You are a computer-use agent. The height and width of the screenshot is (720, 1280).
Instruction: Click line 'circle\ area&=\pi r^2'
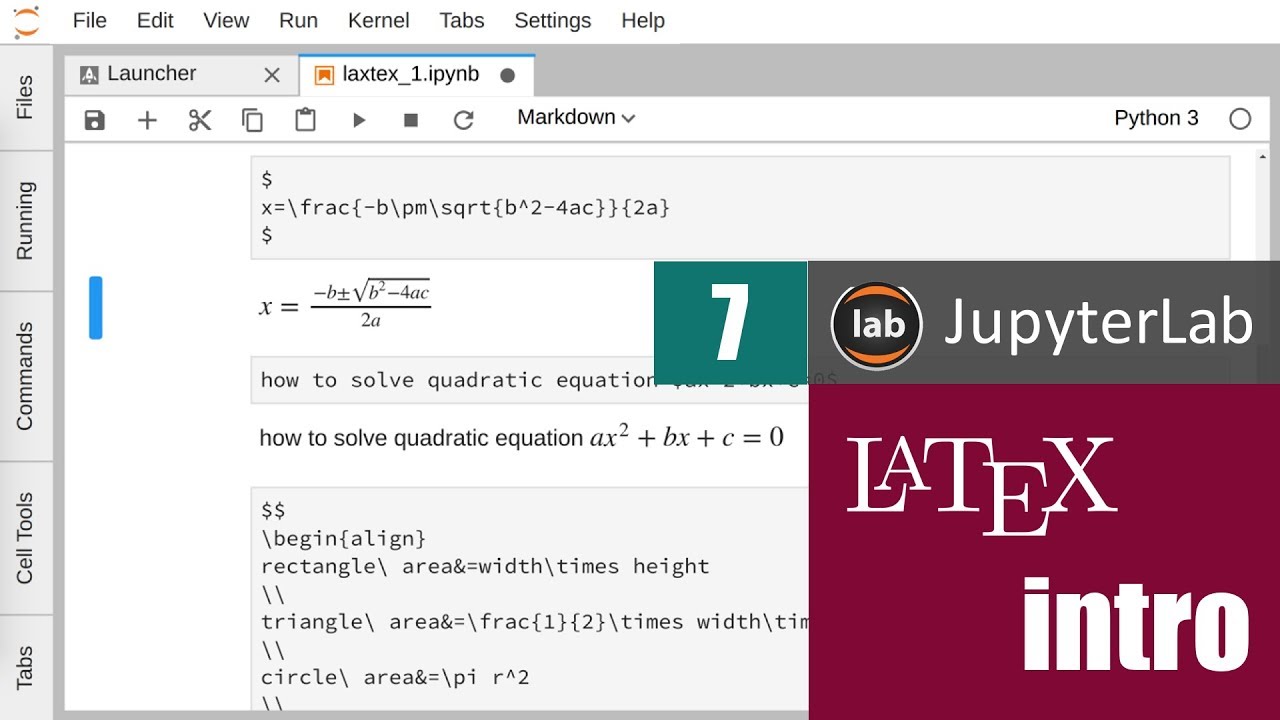[395, 677]
